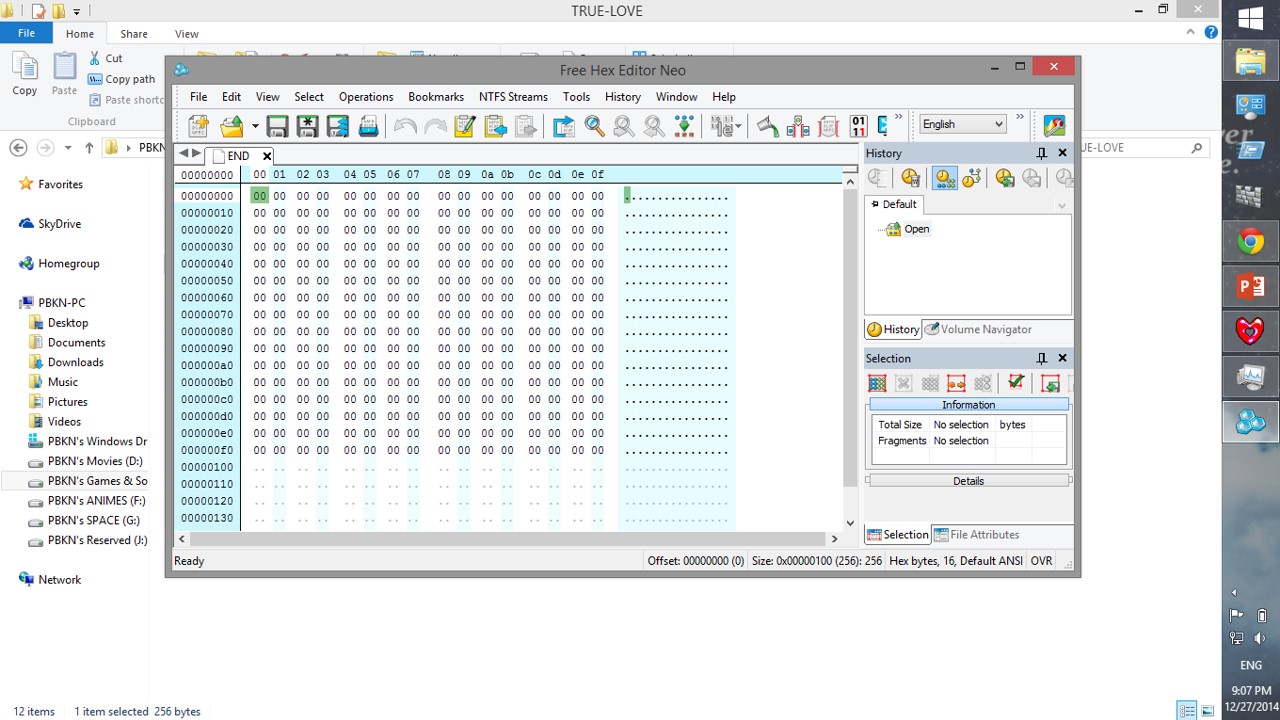This screenshot has height=720, width=1280.
Task: Click the Find magnifier icon in toolbar
Action: tap(594, 126)
